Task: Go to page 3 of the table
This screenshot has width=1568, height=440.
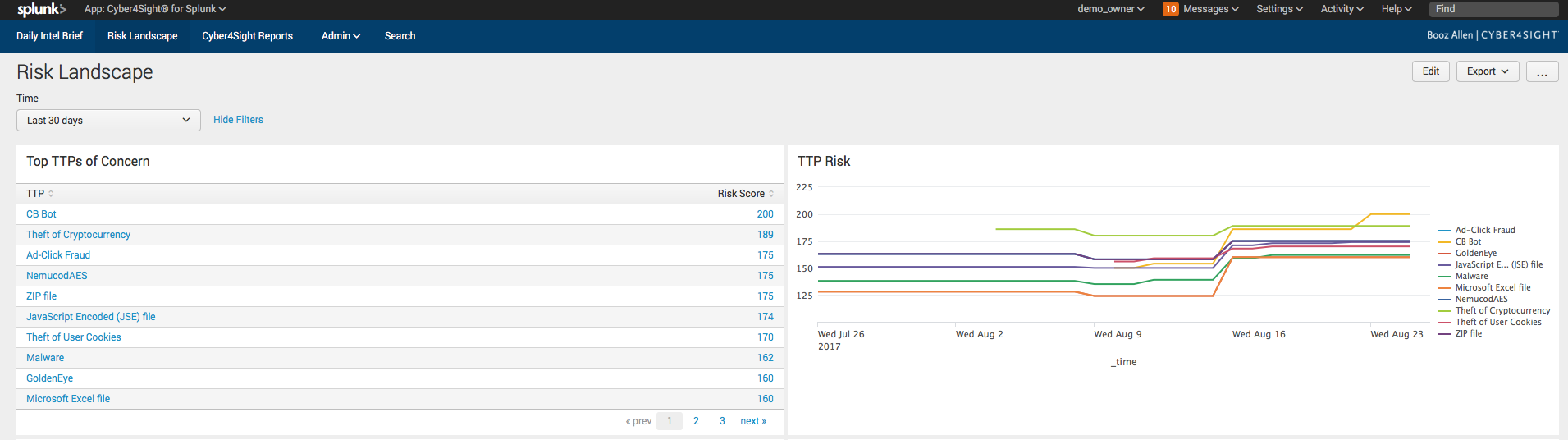Action: pos(722,421)
